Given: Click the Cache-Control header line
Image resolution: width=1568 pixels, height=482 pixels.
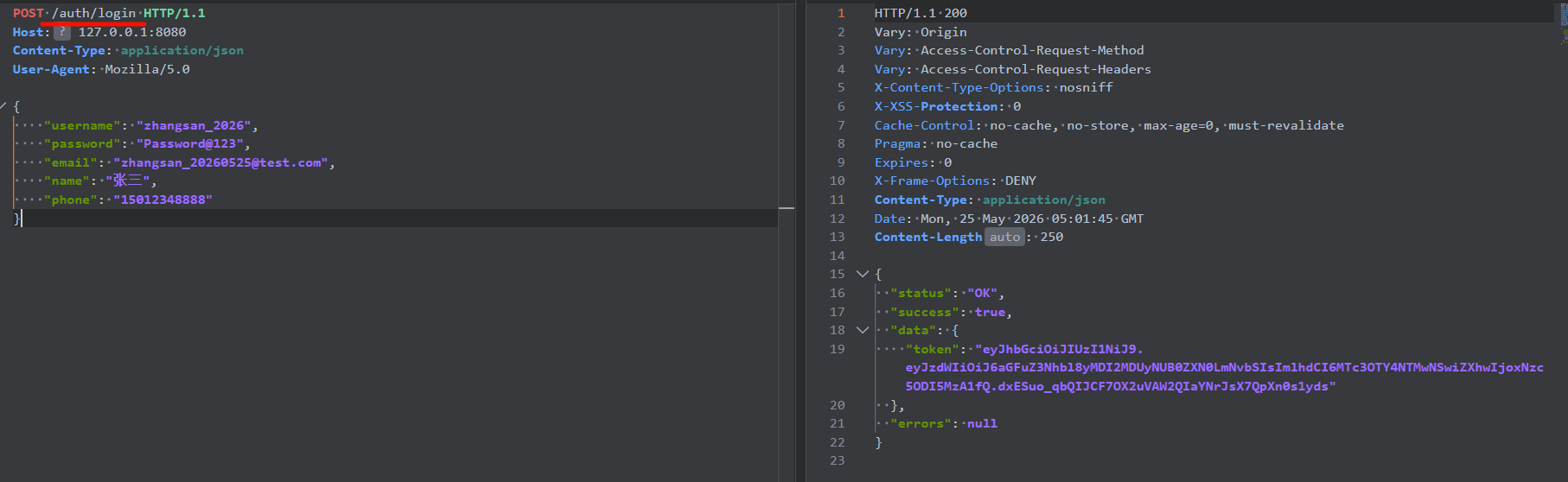Looking at the screenshot, I should point(1109,125).
